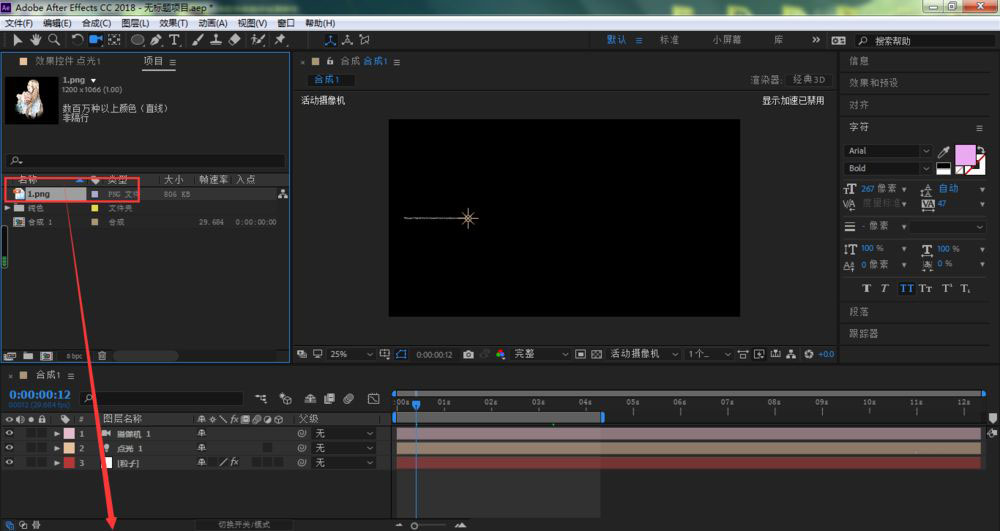Select the Ellipse shape tool
The width and height of the screenshot is (1000, 531).
137,40
